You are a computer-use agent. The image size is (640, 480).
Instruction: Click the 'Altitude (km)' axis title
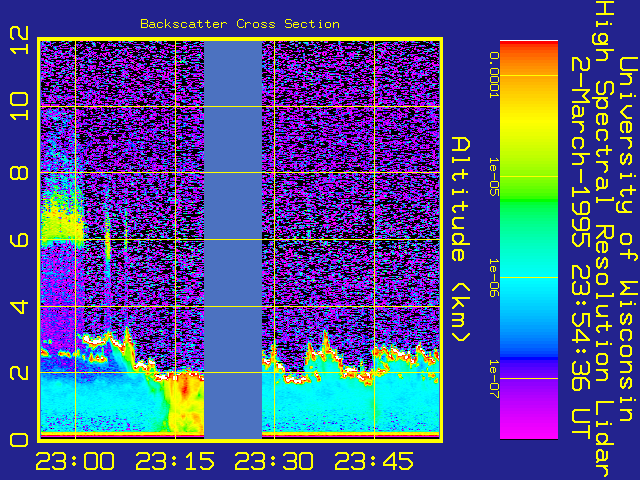coord(461,240)
